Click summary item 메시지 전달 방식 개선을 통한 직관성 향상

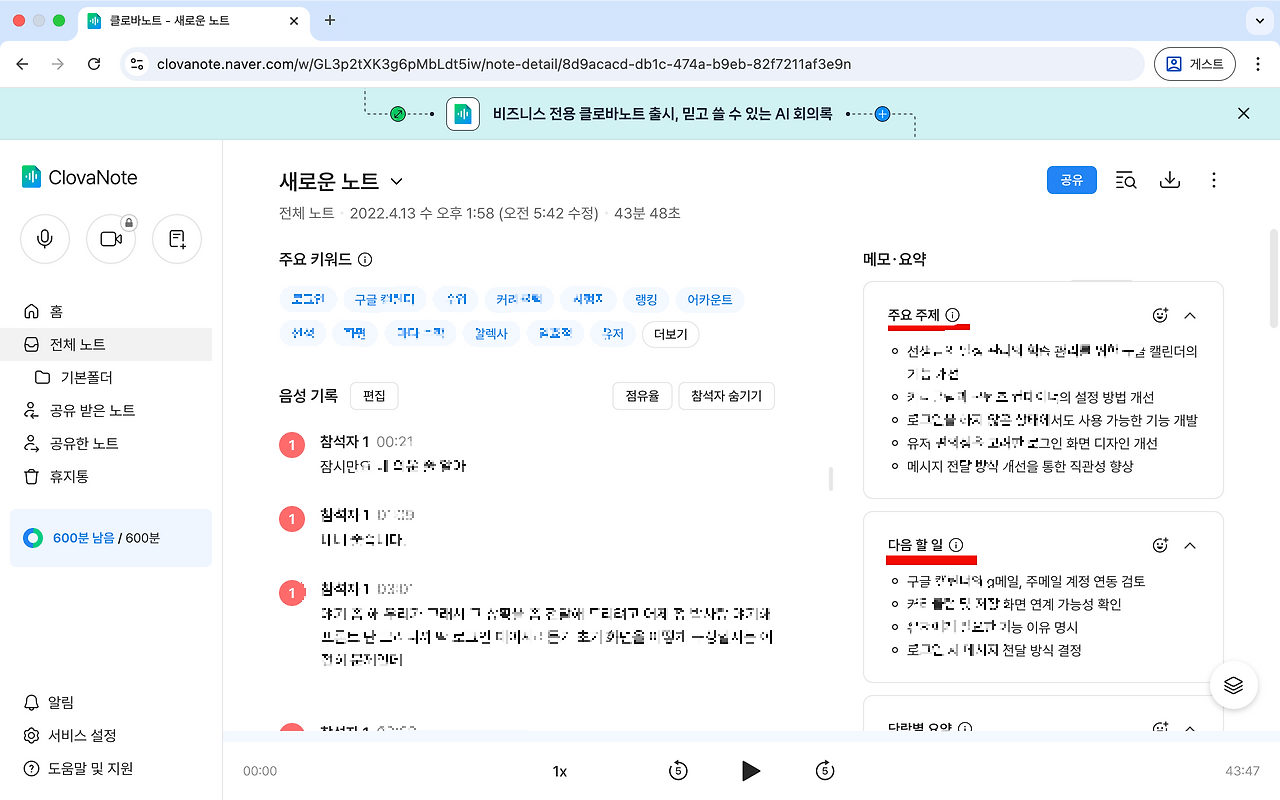pos(1020,466)
